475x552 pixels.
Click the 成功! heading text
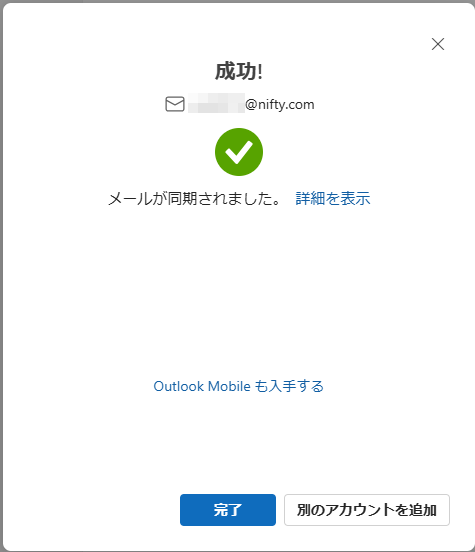point(239,71)
